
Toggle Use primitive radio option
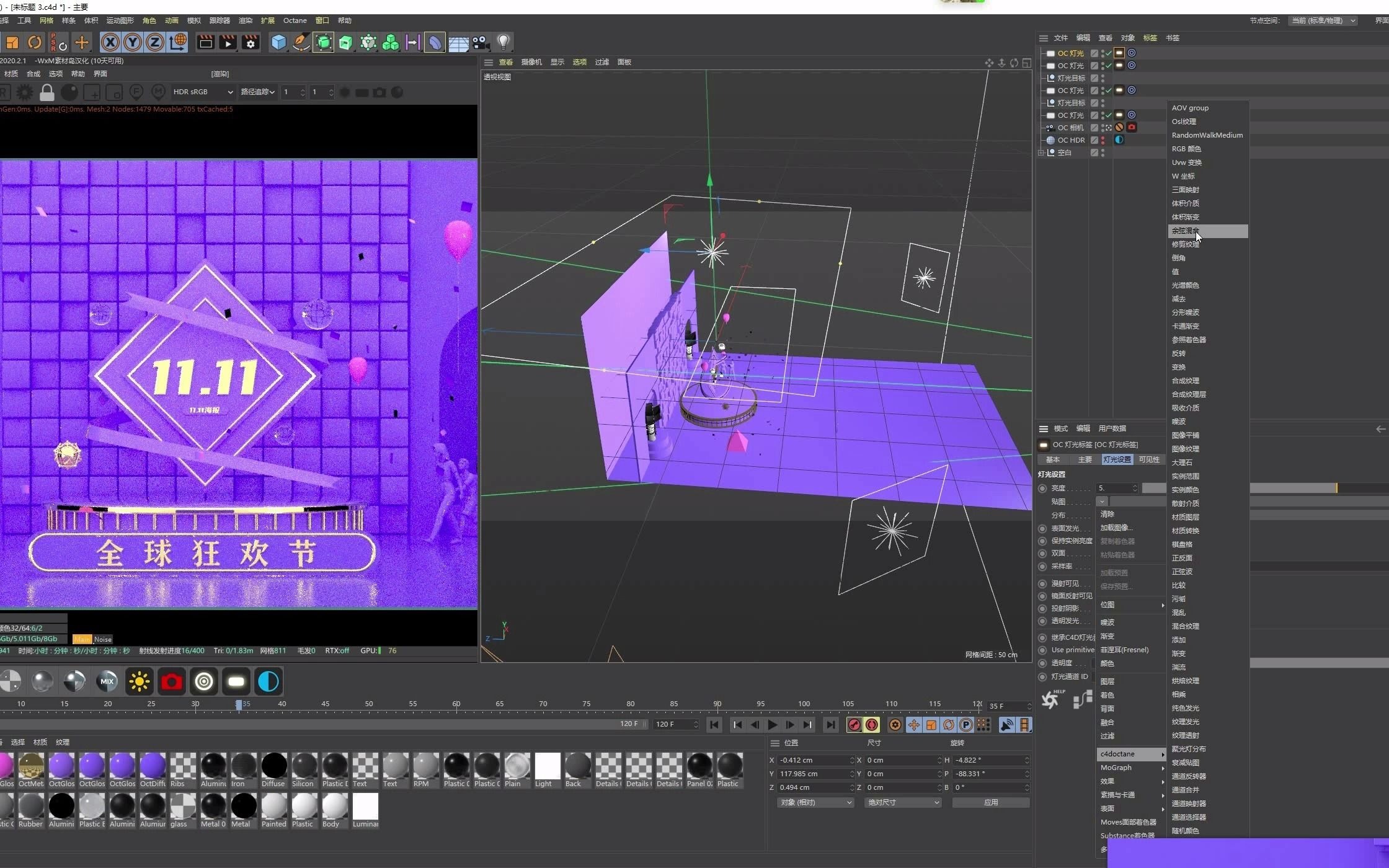pos(1042,650)
